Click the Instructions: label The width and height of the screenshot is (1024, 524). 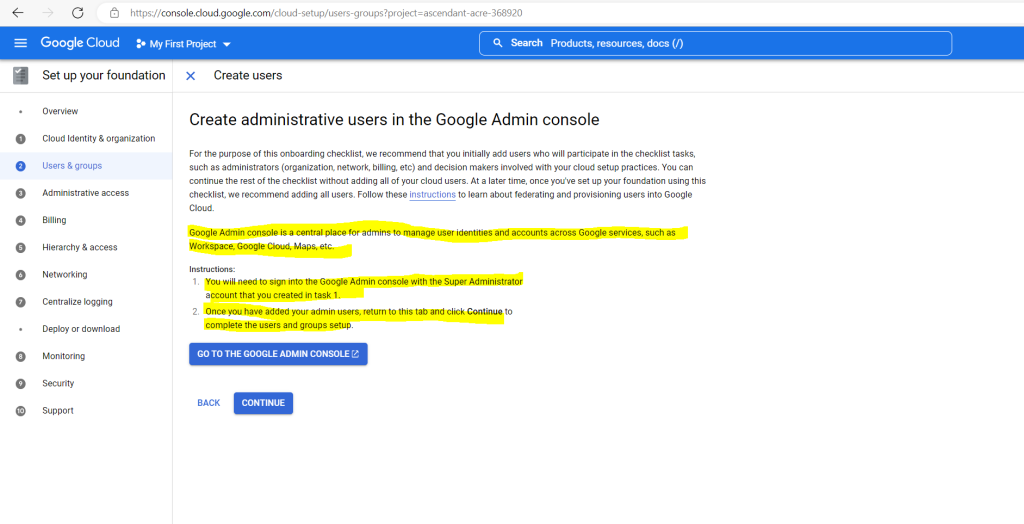212,269
